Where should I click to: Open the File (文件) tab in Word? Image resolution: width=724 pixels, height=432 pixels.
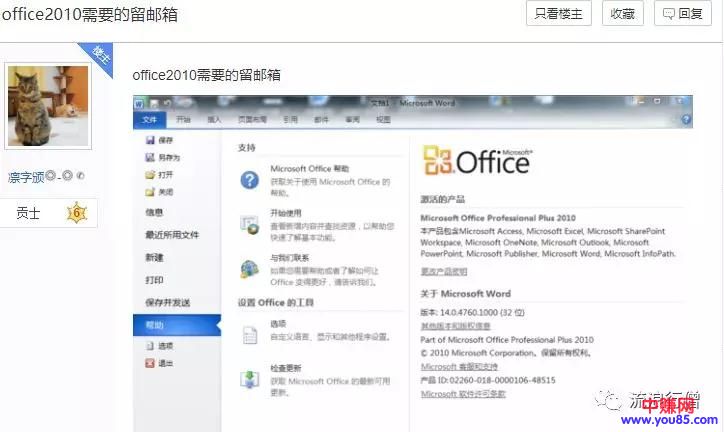click(x=150, y=119)
